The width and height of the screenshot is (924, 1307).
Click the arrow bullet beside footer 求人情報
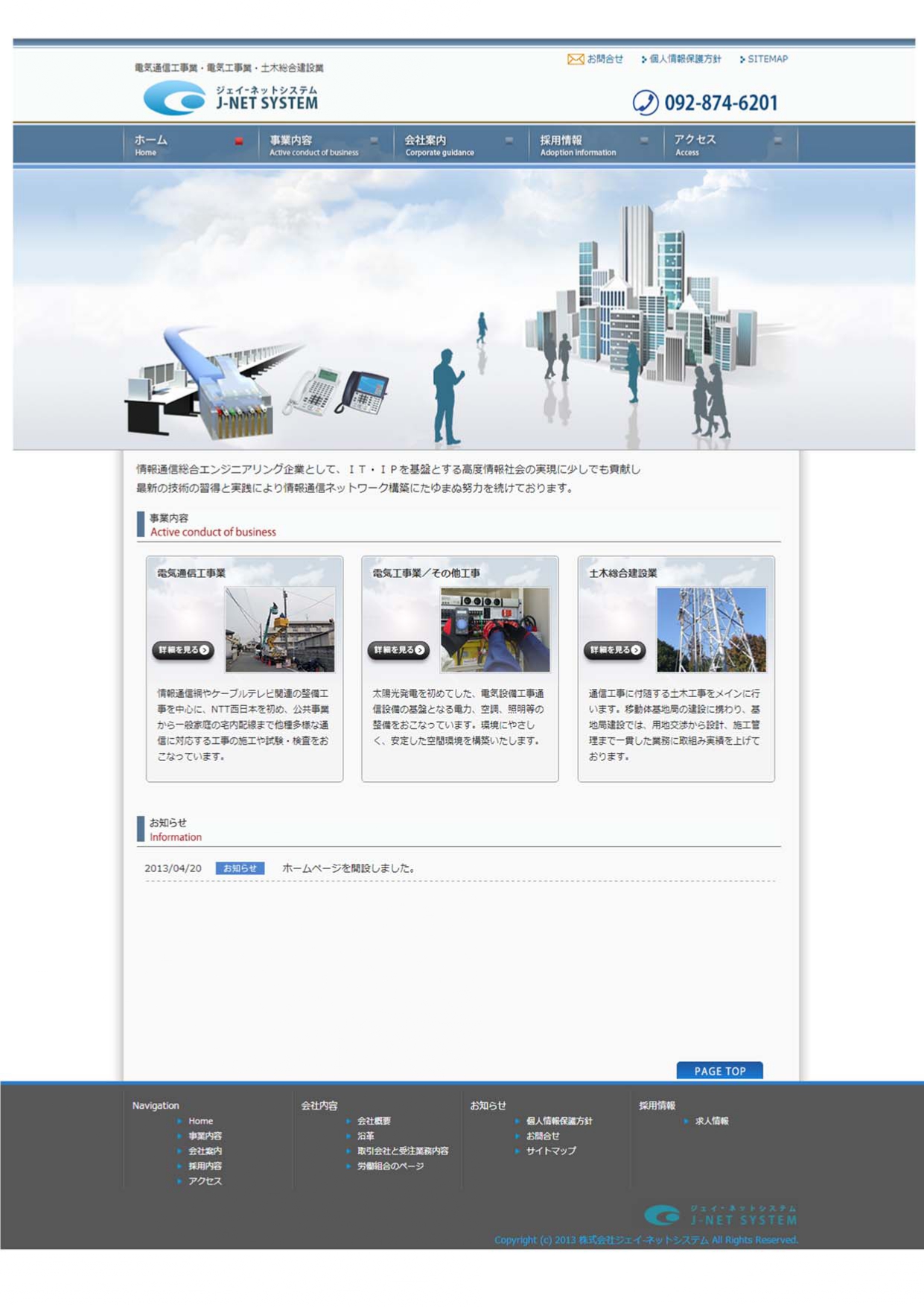686,1121
